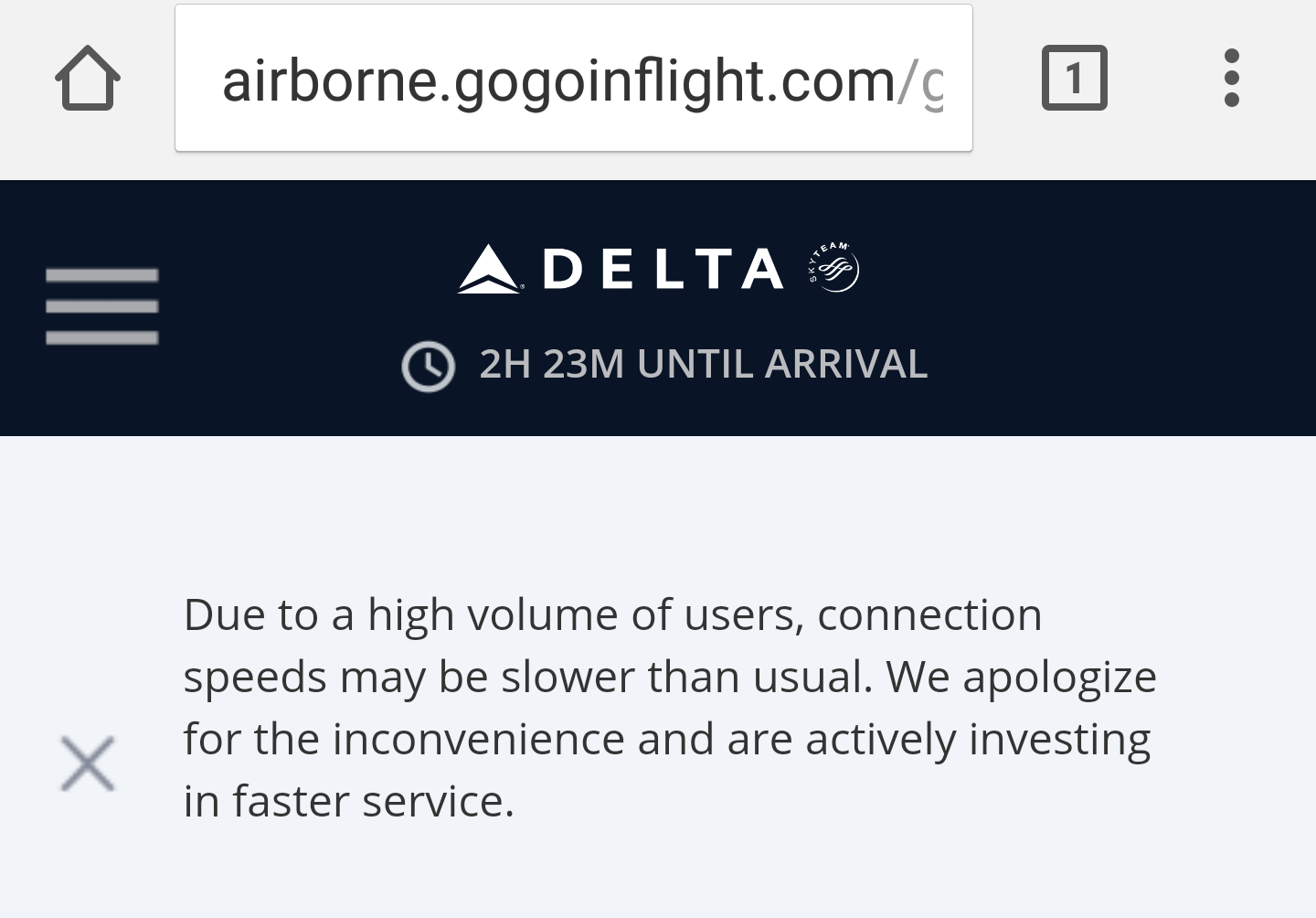Screen dimensions: 1316x918
Task: Tap the browser home icon
Action: (88, 79)
